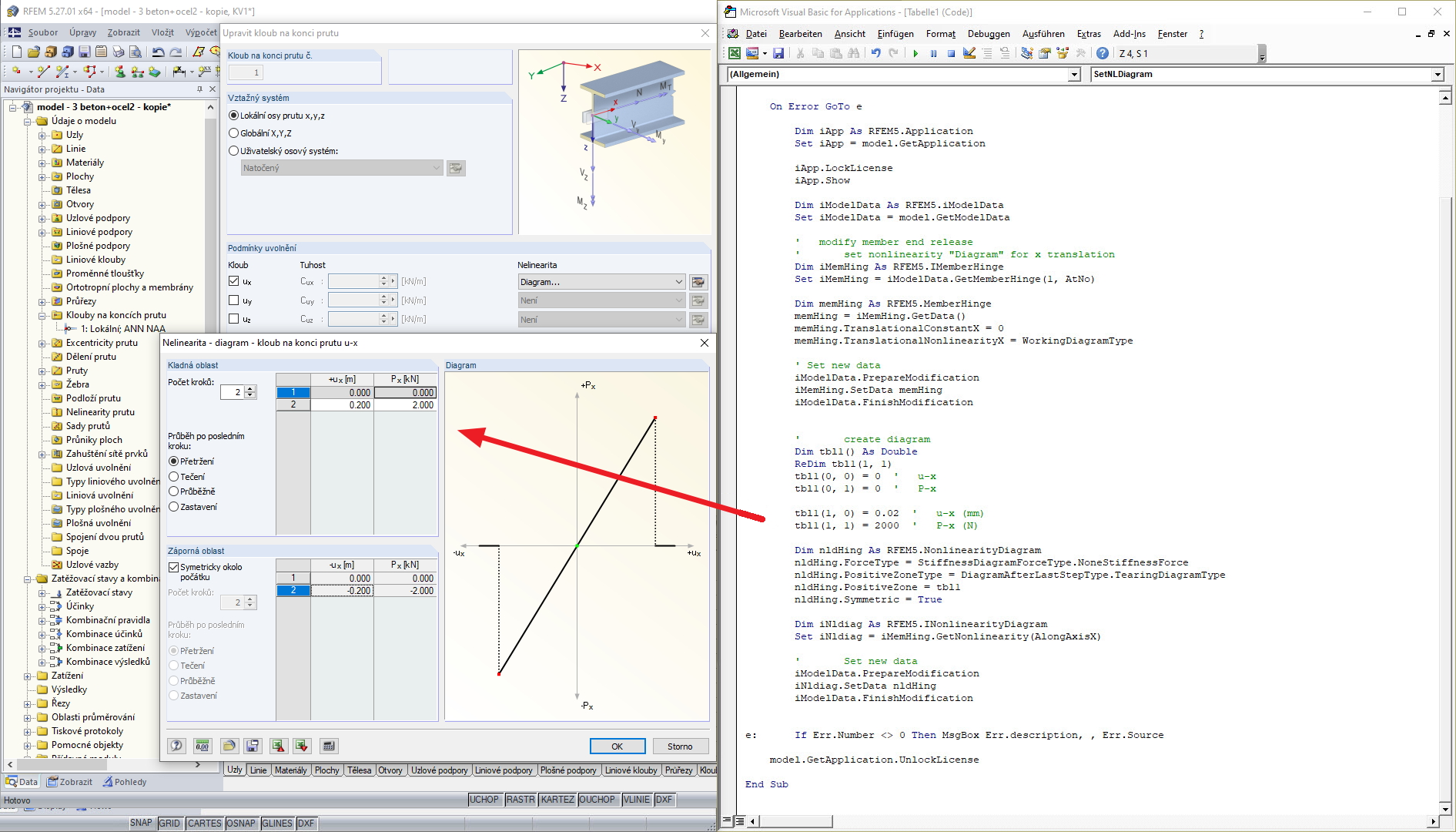Save workbook in VBA editor toolbar

pyautogui.click(x=778, y=53)
